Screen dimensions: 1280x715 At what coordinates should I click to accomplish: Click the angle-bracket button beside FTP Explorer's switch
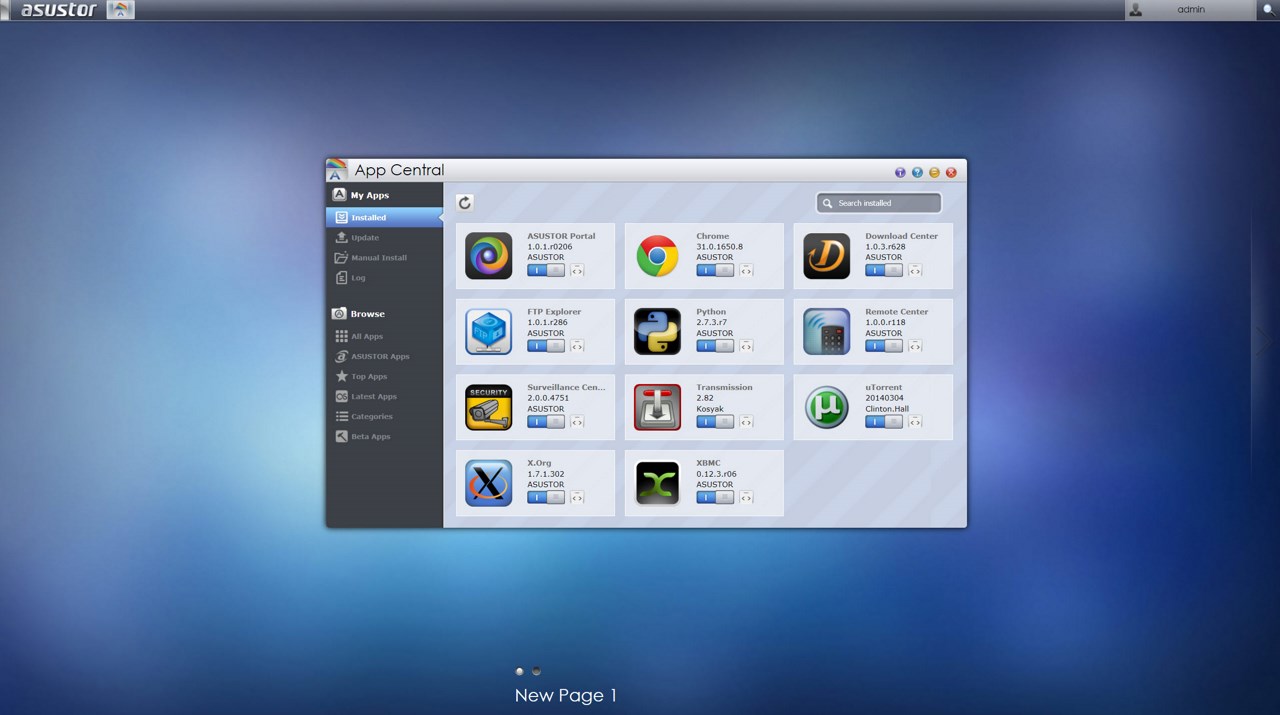pos(577,346)
